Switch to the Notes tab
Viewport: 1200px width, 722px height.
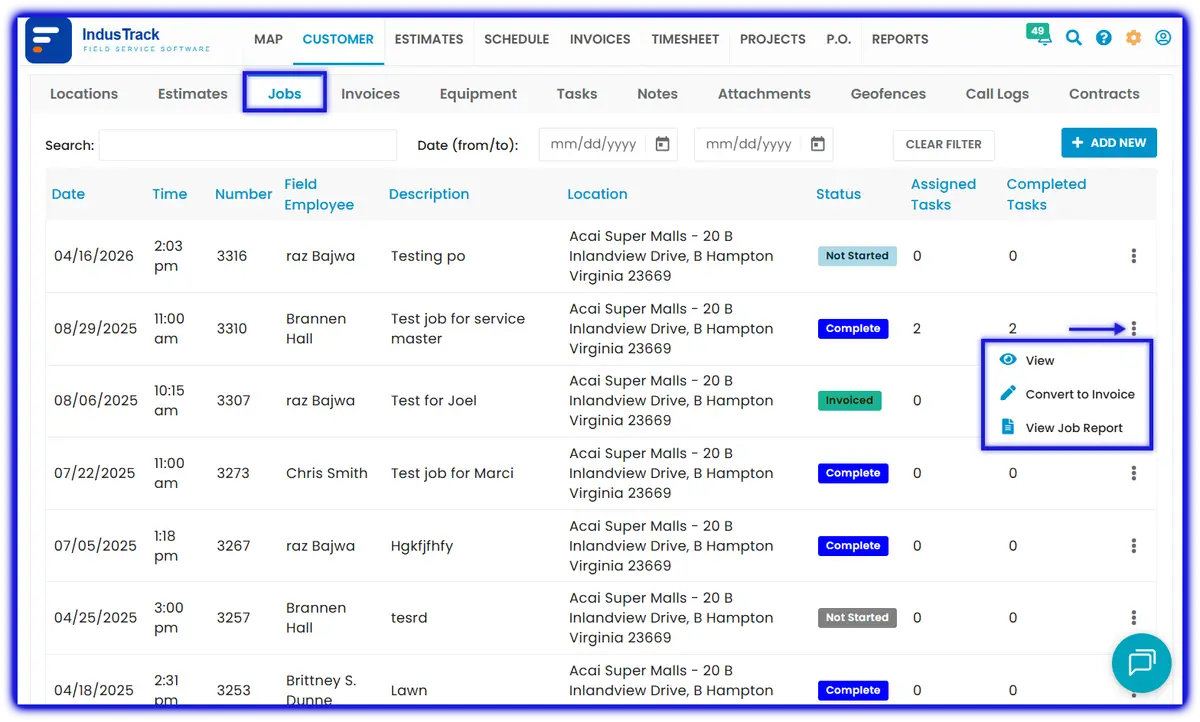pyautogui.click(x=657, y=94)
